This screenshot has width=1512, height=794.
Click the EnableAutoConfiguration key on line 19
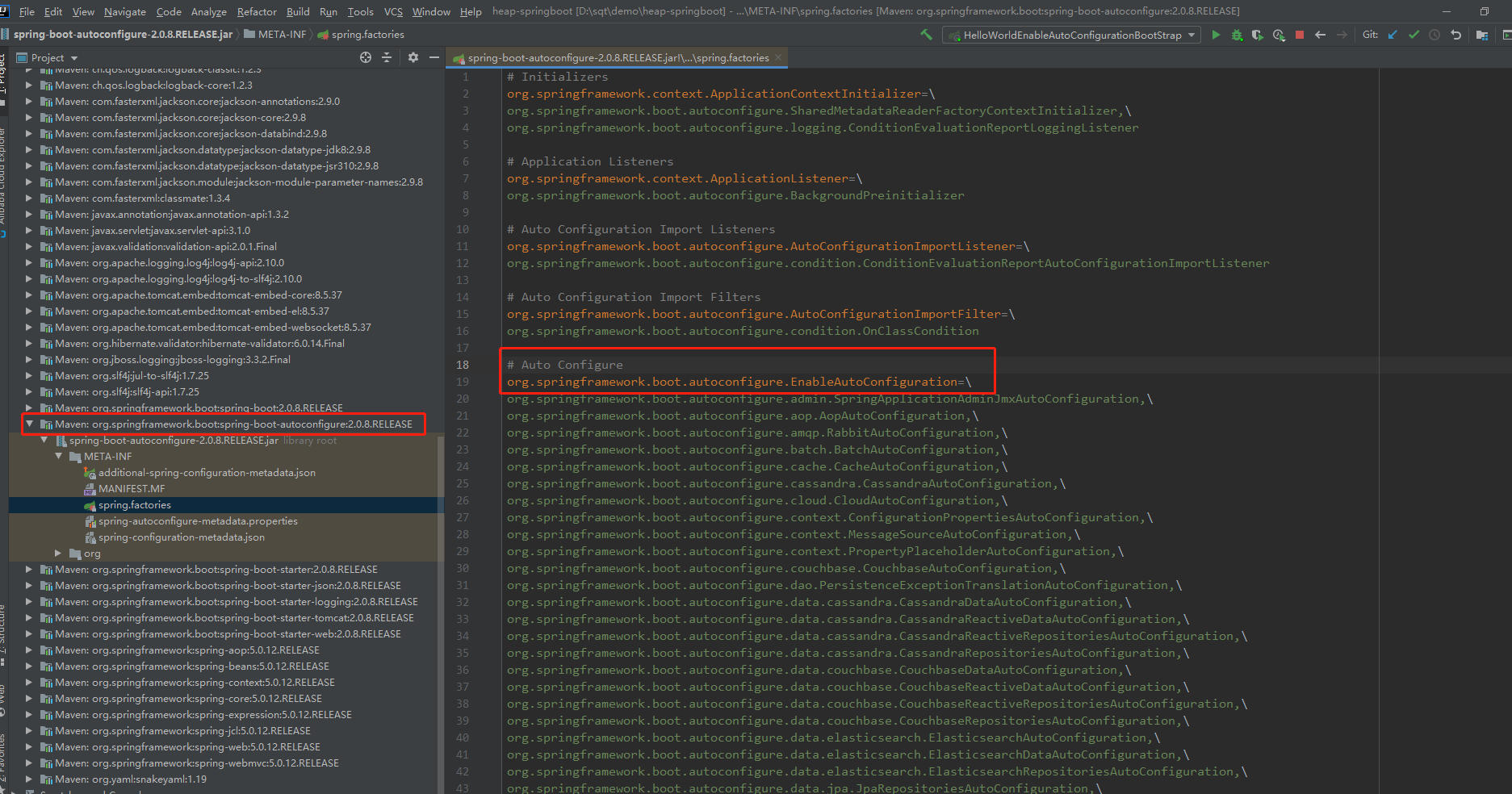[x=731, y=382]
